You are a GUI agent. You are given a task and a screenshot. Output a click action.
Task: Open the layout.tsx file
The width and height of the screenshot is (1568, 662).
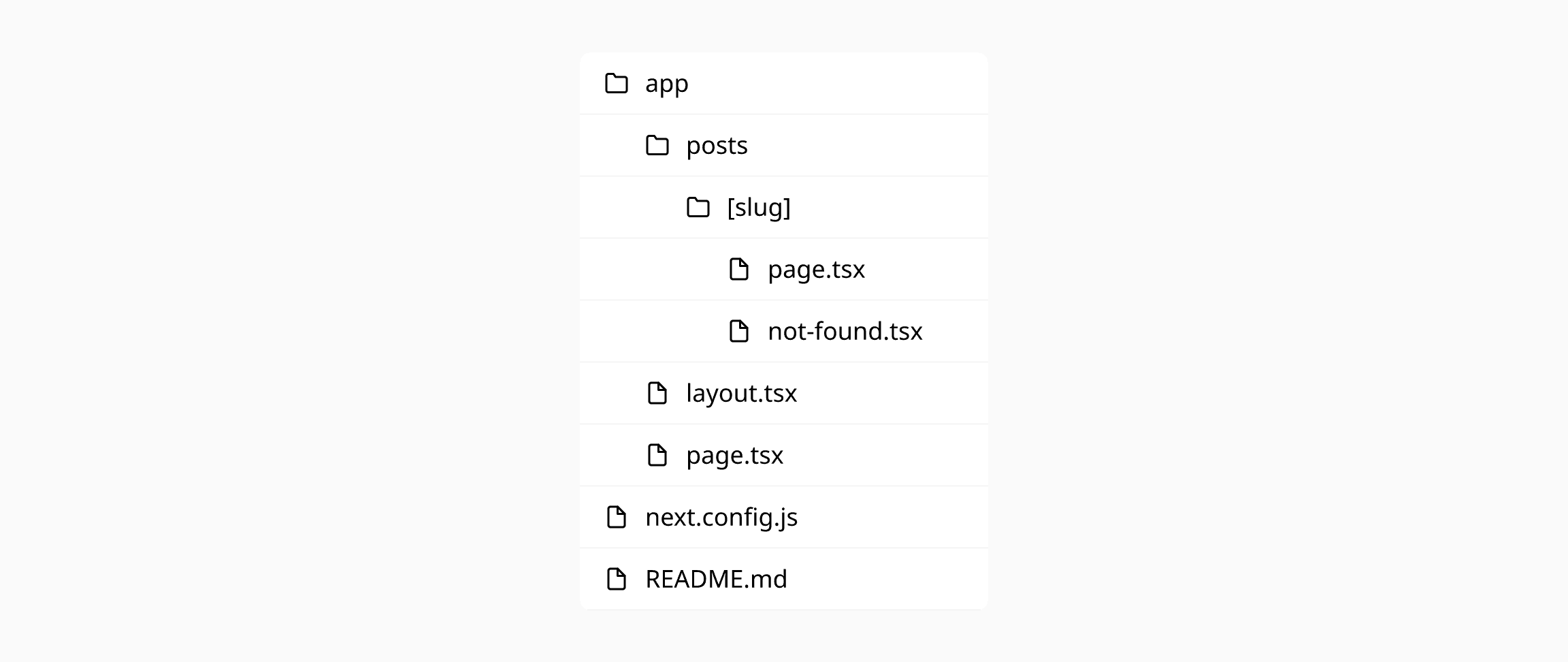pyautogui.click(x=784, y=393)
